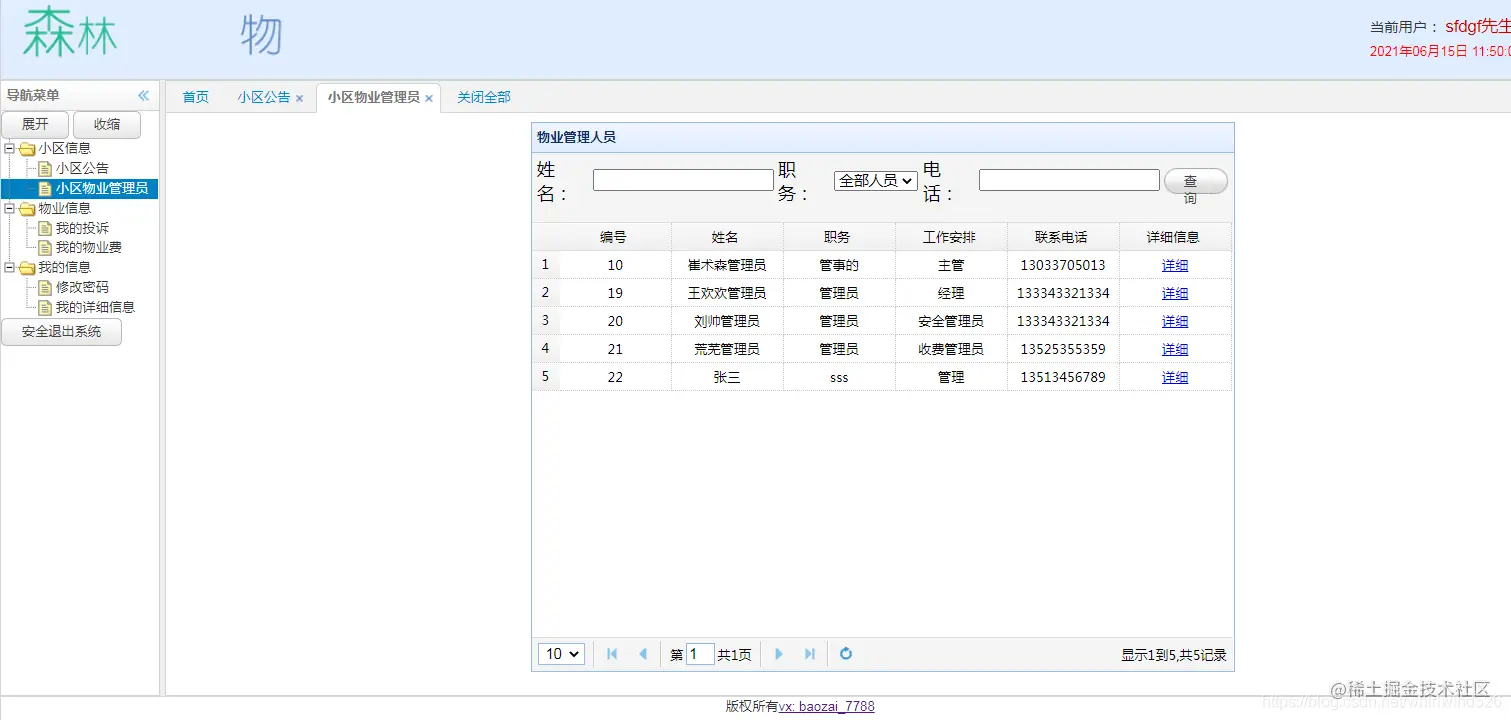Click the name cell 张三
1511x720 pixels.
[727, 377]
